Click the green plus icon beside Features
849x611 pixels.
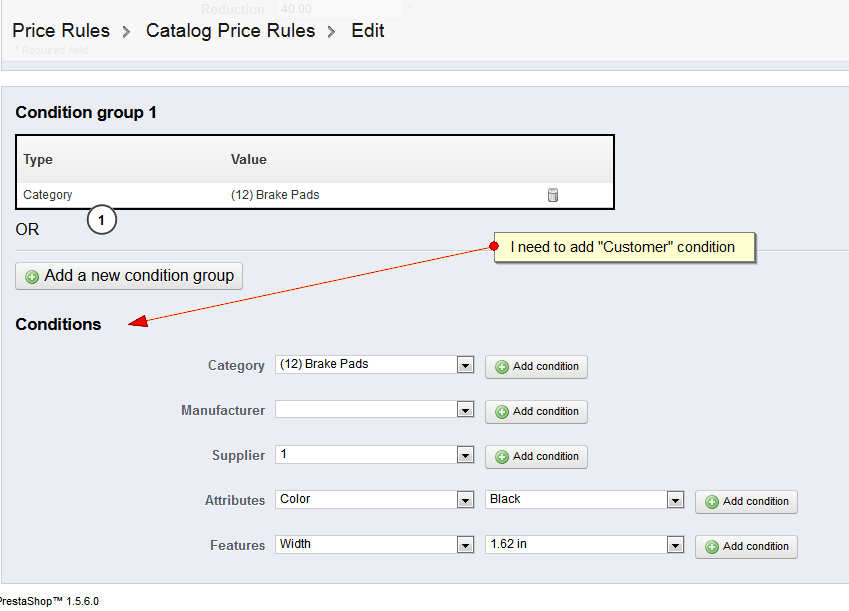pos(712,547)
